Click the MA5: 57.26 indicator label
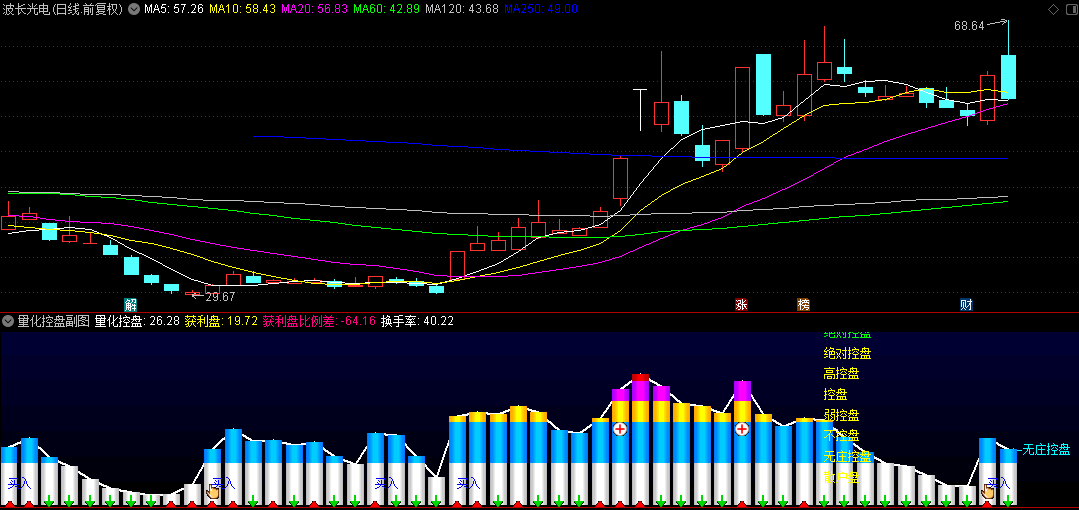This screenshot has width=1079, height=510. [174, 10]
